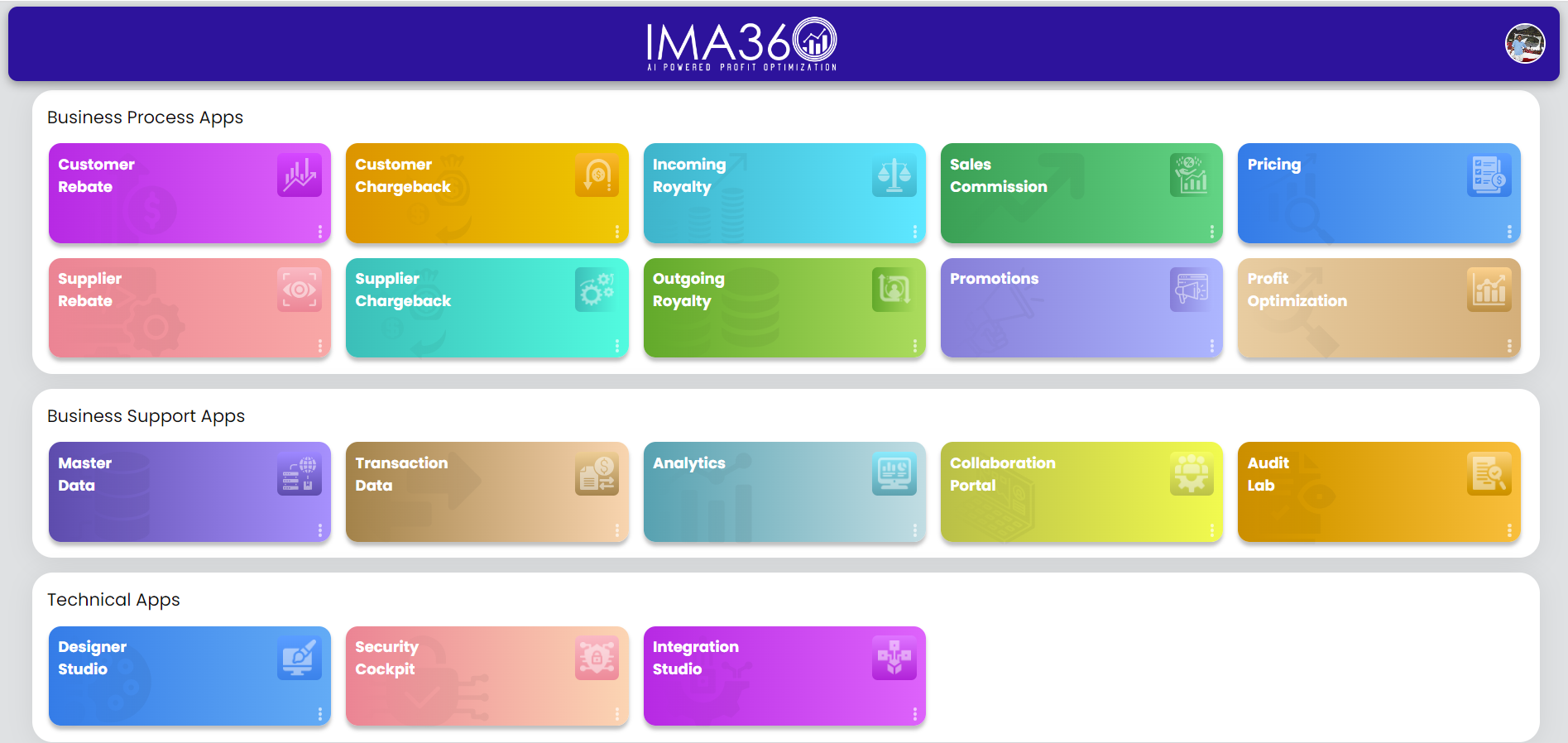The height and width of the screenshot is (743, 1568).
Task: Go to Sales Commission app label
Action: (x=999, y=175)
